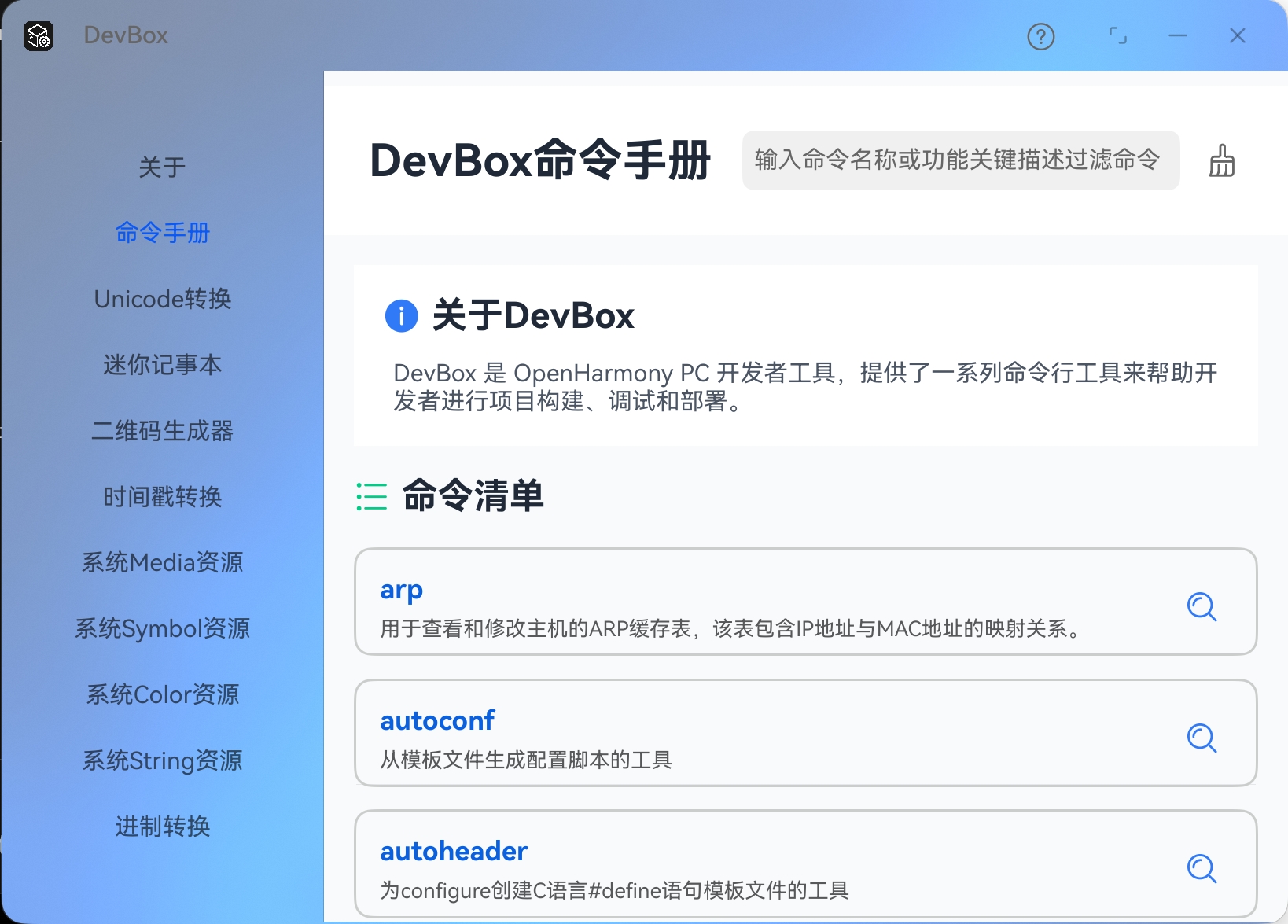Viewport: 1288px width, 924px height.
Task: Open DevBox help via the question mark icon
Action: coord(1040,36)
